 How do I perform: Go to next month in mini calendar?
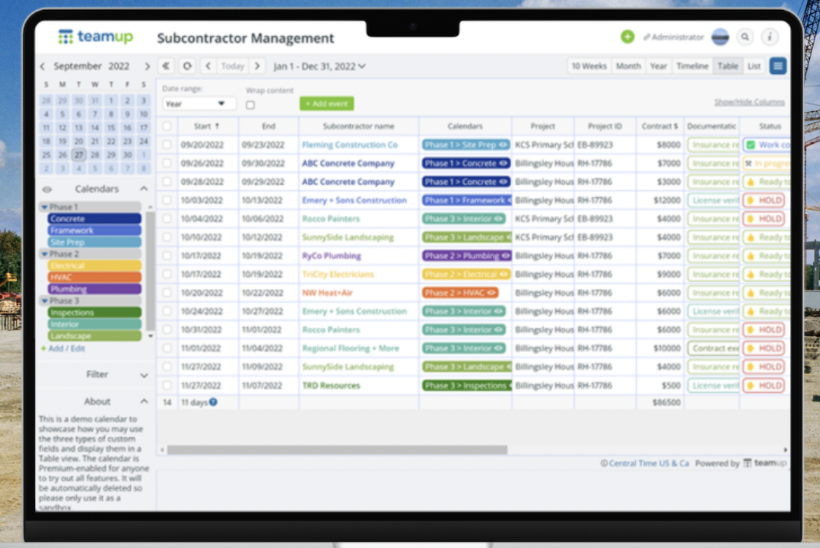coord(147,66)
